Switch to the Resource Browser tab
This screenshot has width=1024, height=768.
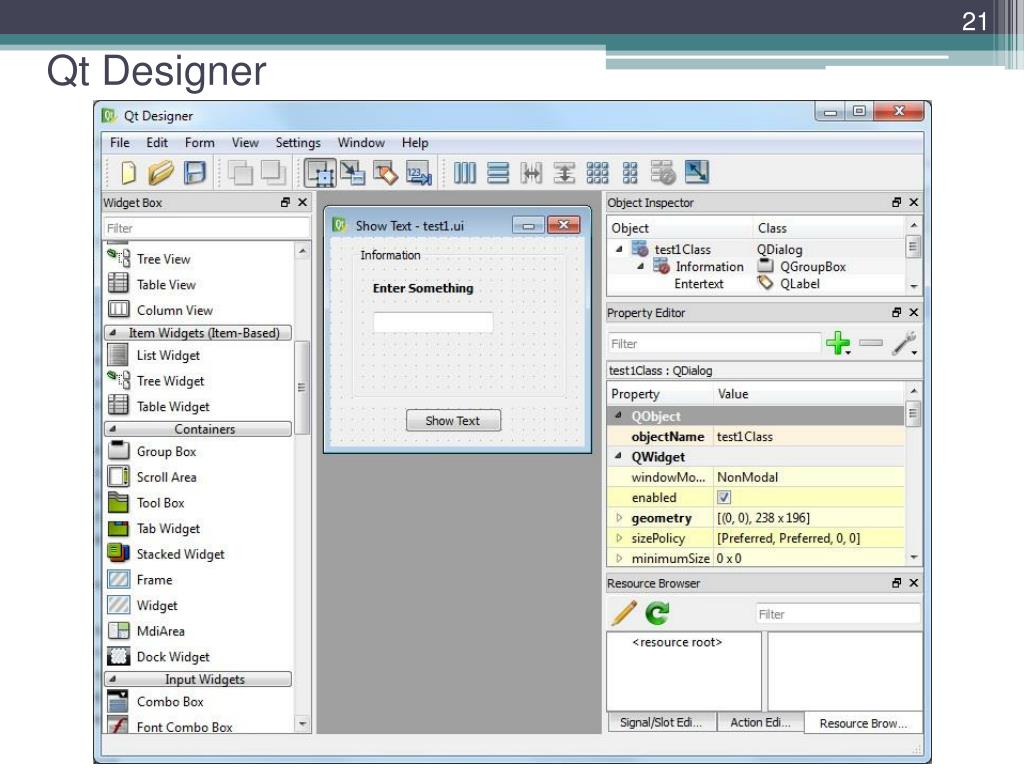click(x=863, y=724)
